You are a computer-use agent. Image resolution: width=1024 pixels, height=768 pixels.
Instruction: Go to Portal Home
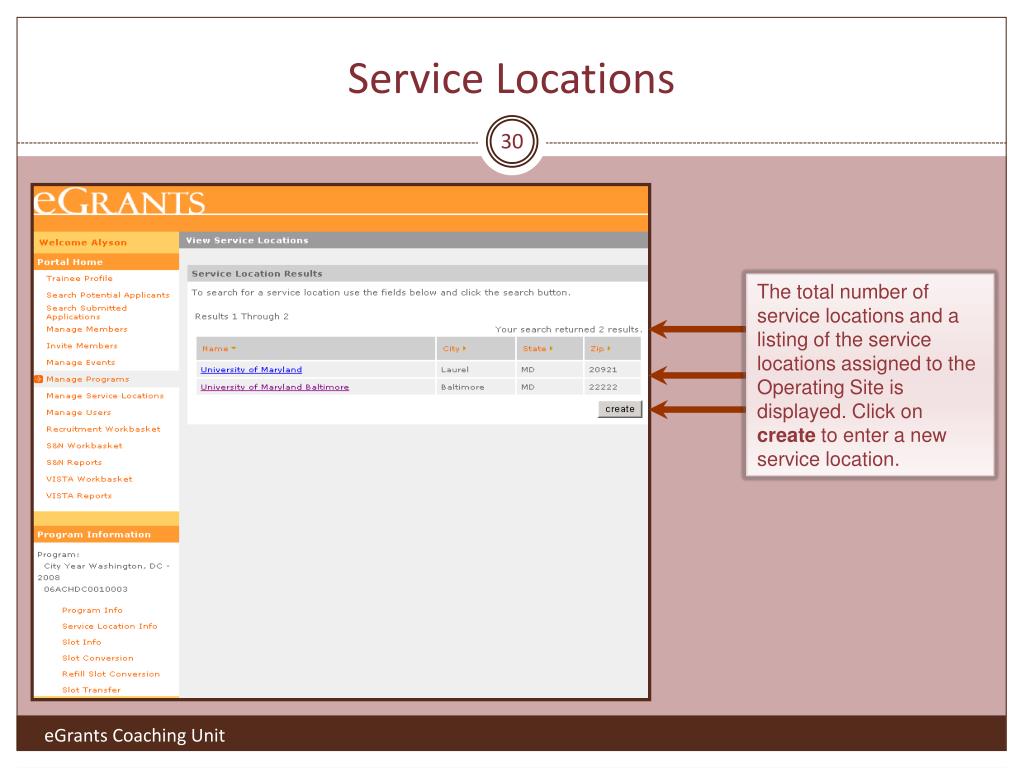[70, 262]
